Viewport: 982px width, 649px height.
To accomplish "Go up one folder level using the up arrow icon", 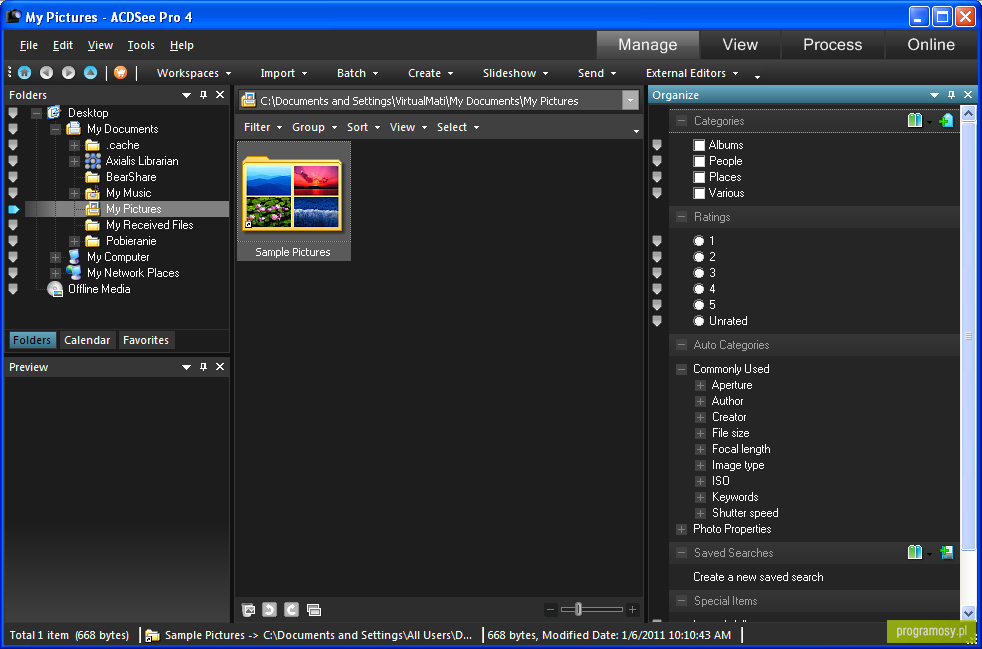I will point(91,73).
